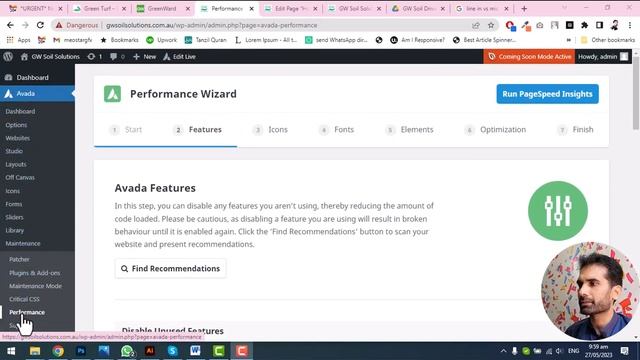Click Coming Soon Mode Active notice

pyautogui.click(x=529, y=57)
